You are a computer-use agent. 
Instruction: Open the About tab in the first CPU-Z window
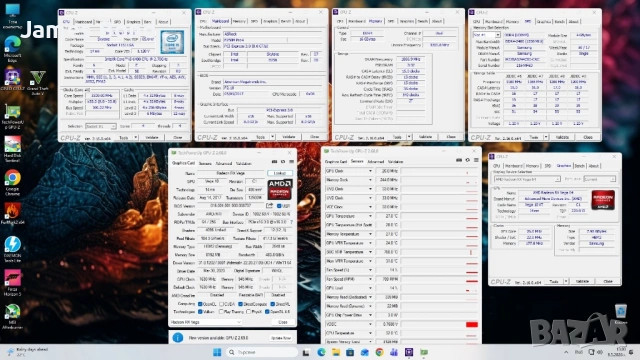[x=163, y=22]
